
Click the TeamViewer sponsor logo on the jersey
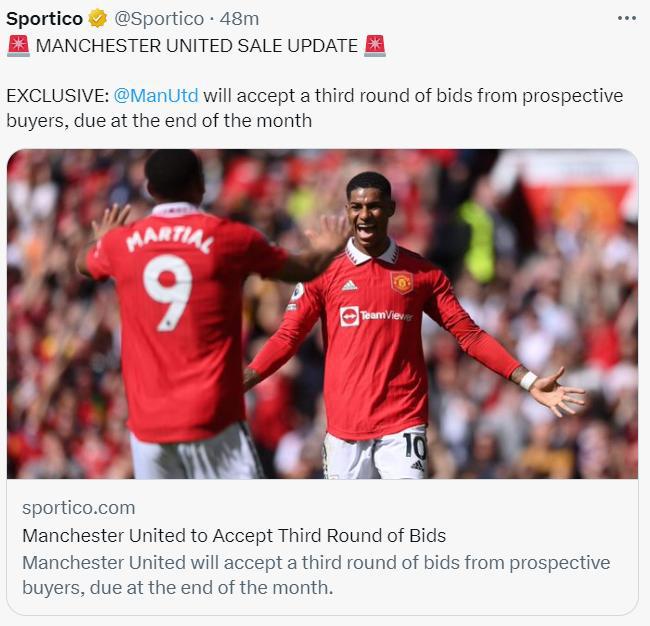376,316
